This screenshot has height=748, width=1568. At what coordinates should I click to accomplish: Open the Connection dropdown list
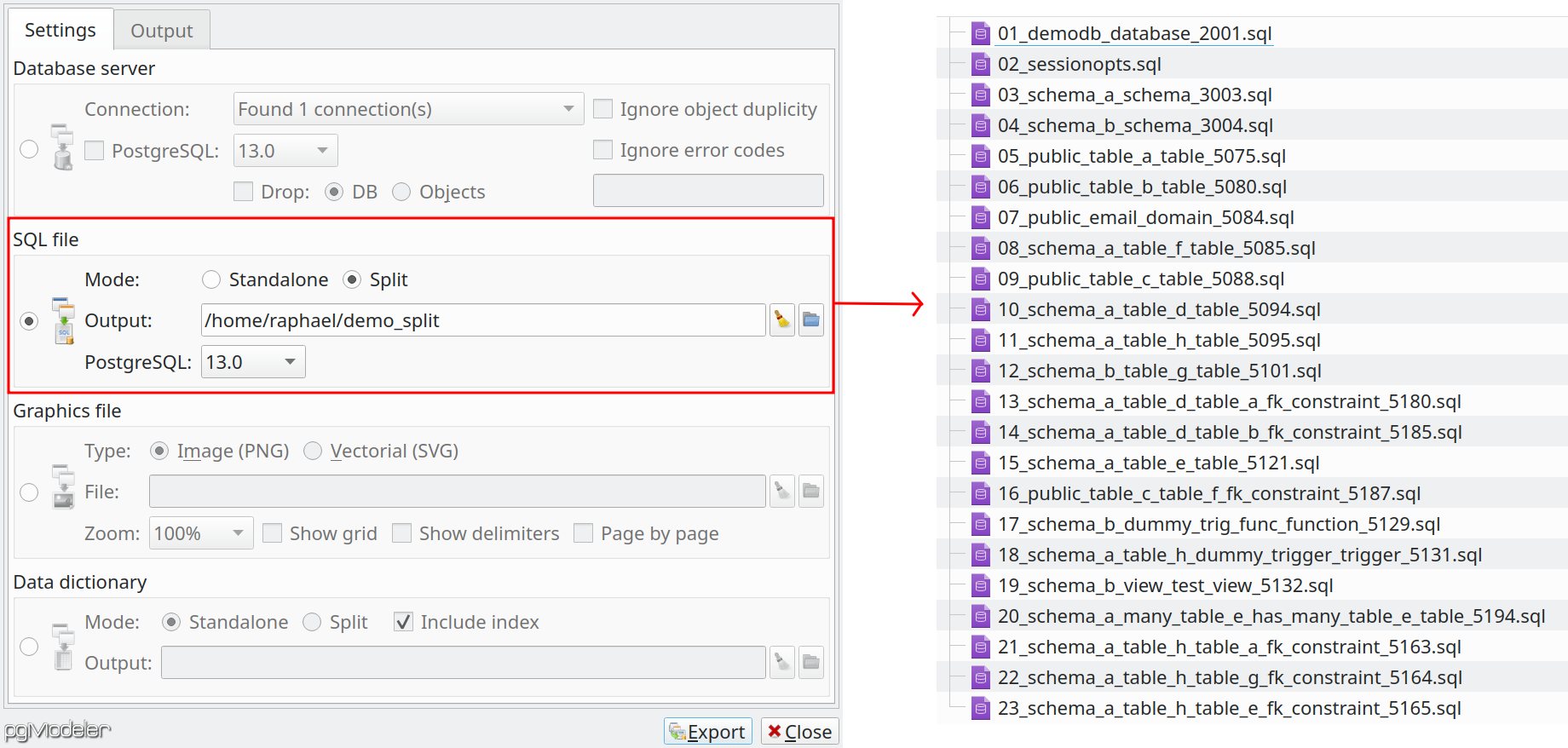coord(408,109)
